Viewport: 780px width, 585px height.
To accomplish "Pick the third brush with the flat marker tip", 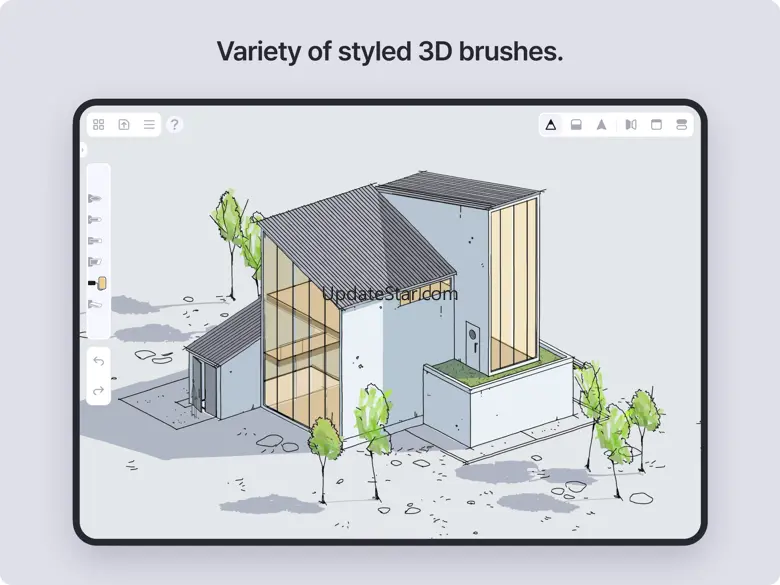I will pyautogui.click(x=95, y=241).
